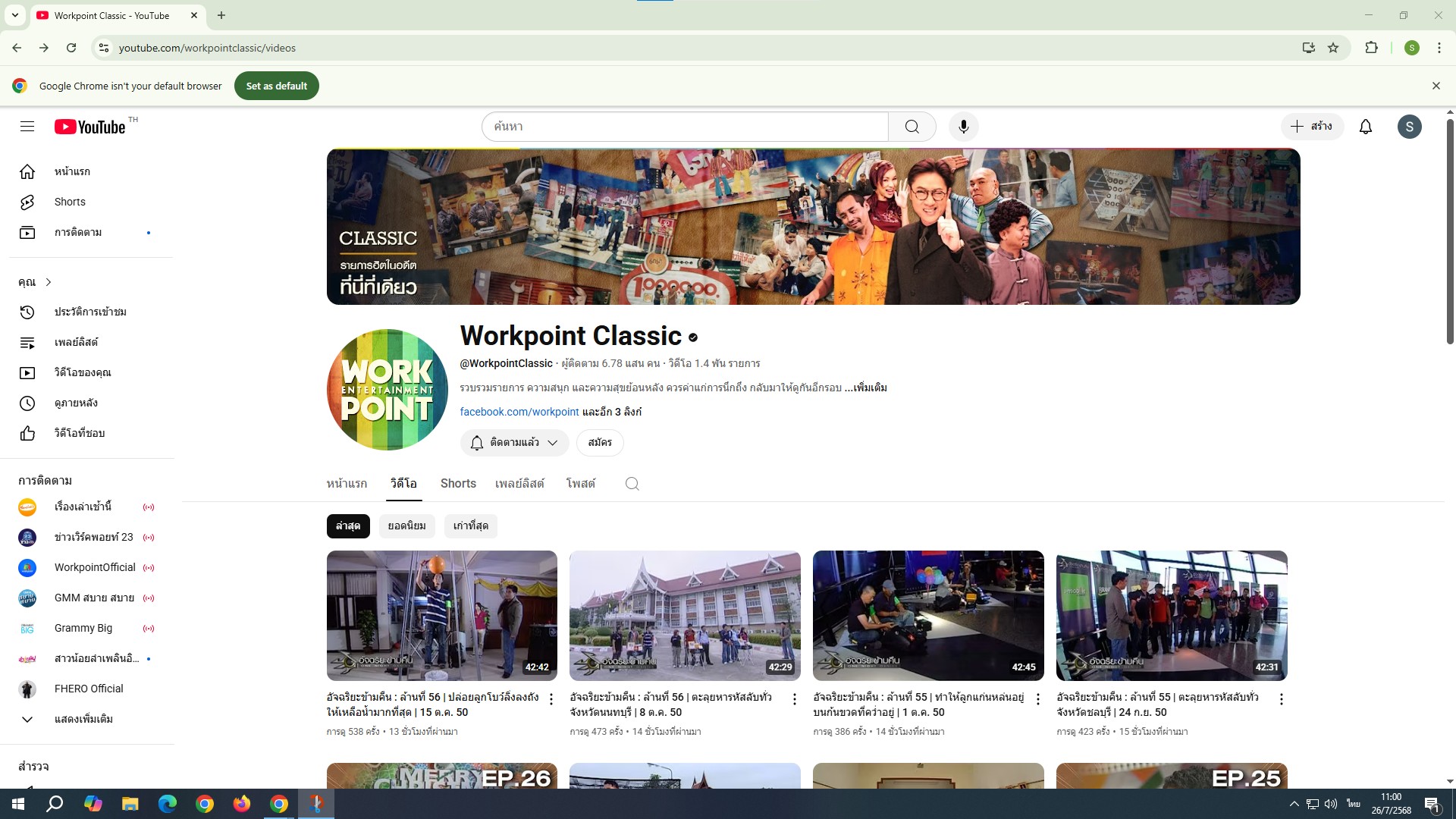Open the YouTube hamburger guide menu
This screenshot has height=819, width=1456.
pos(27,127)
